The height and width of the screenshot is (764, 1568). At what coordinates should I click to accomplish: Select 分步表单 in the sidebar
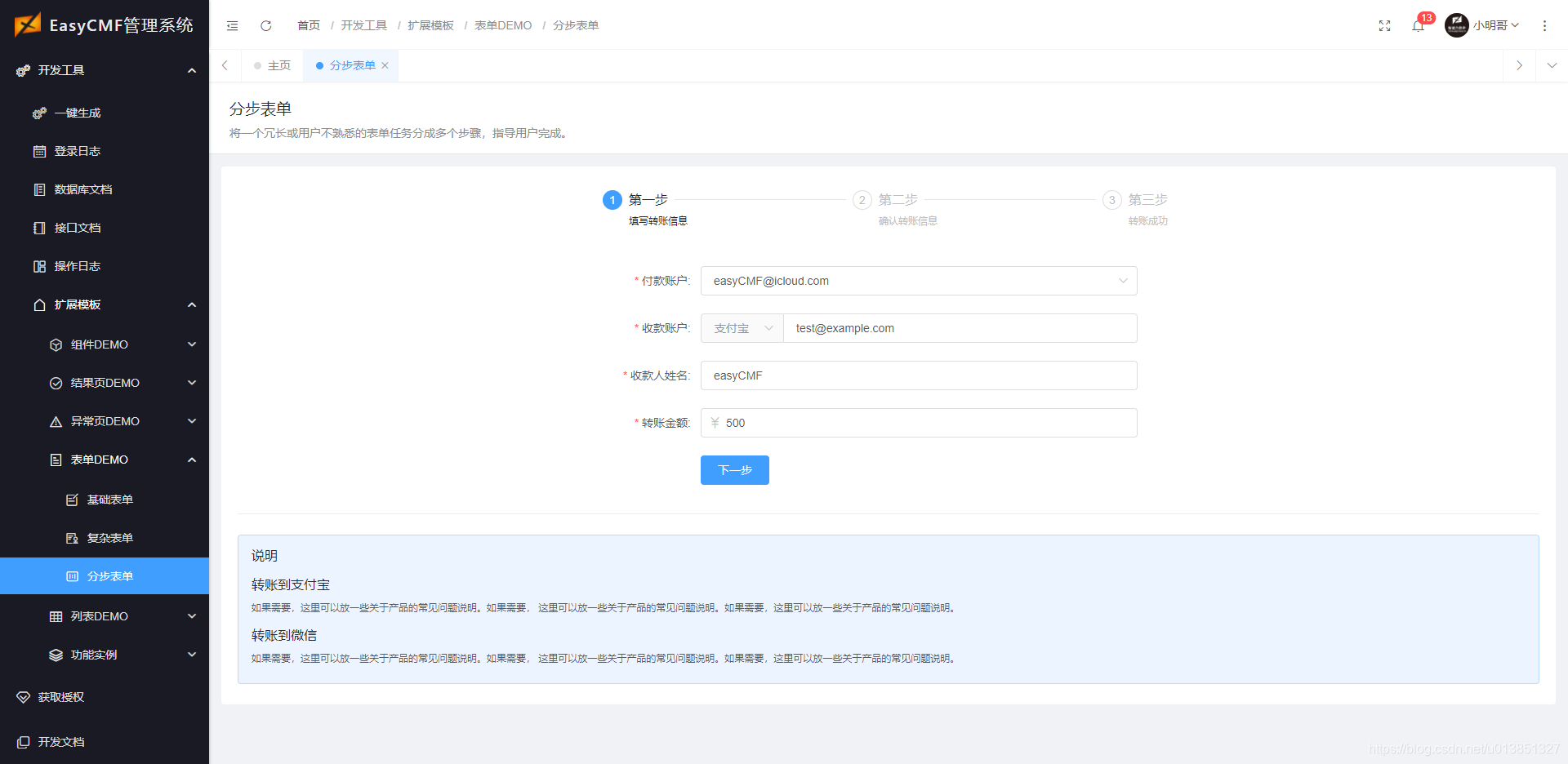[105, 576]
